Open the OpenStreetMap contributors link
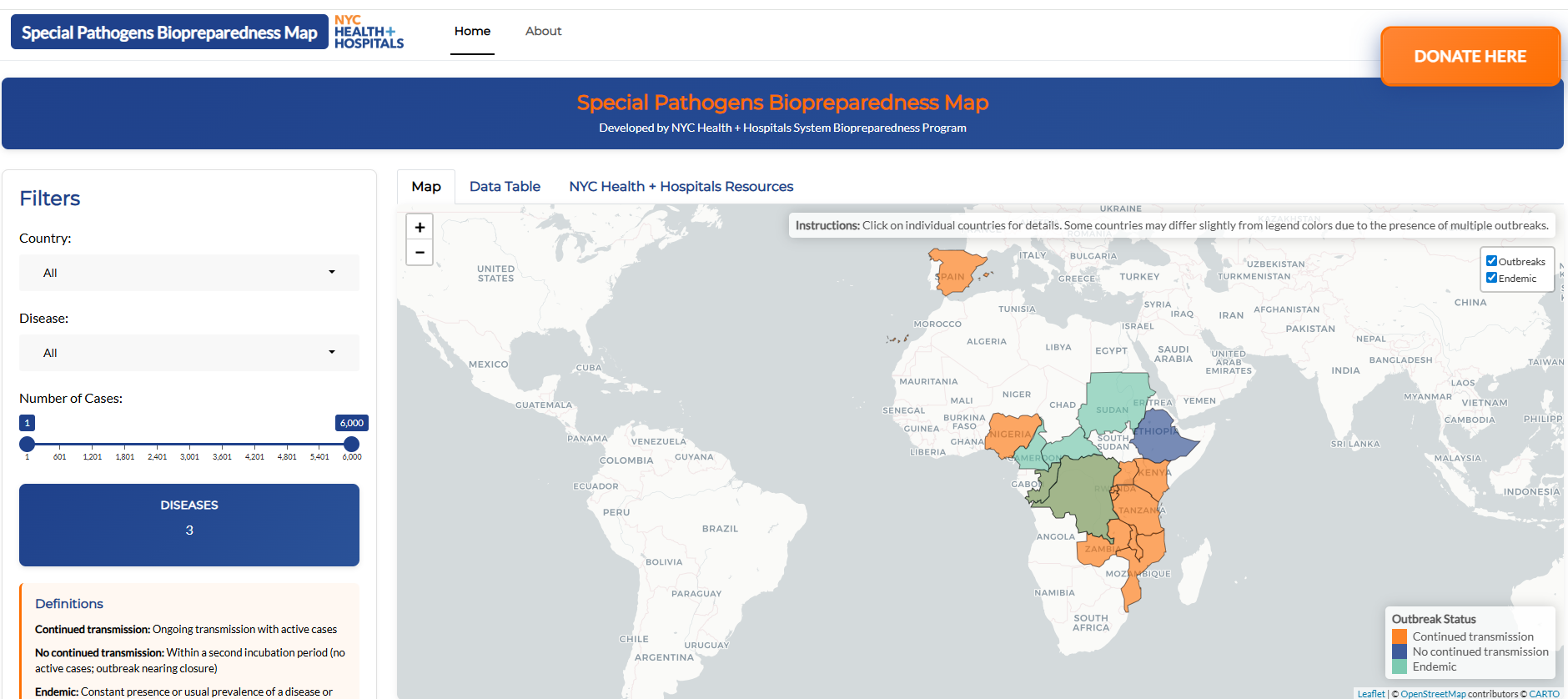 pos(1433,694)
